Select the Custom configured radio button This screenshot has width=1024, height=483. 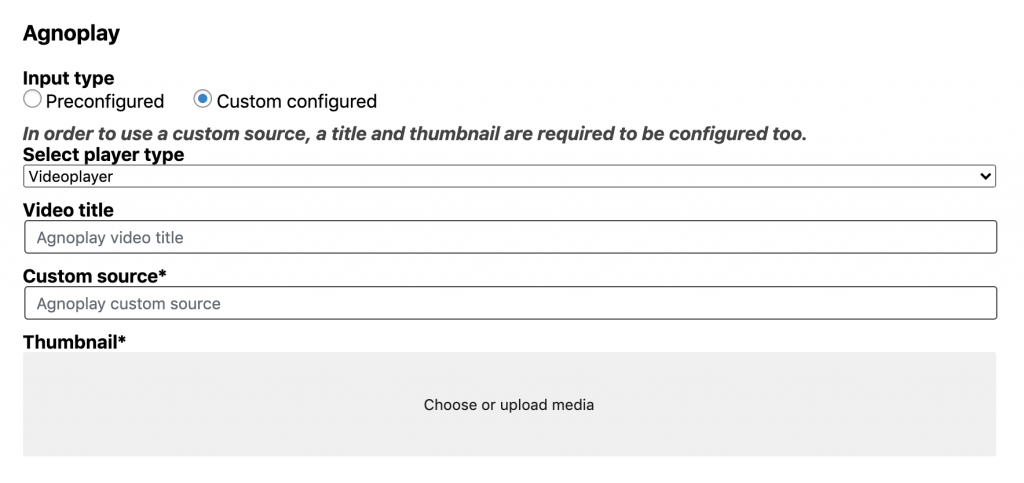(202, 99)
